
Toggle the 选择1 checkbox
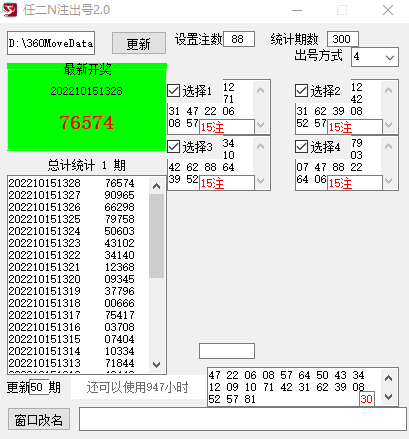click(173, 91)
